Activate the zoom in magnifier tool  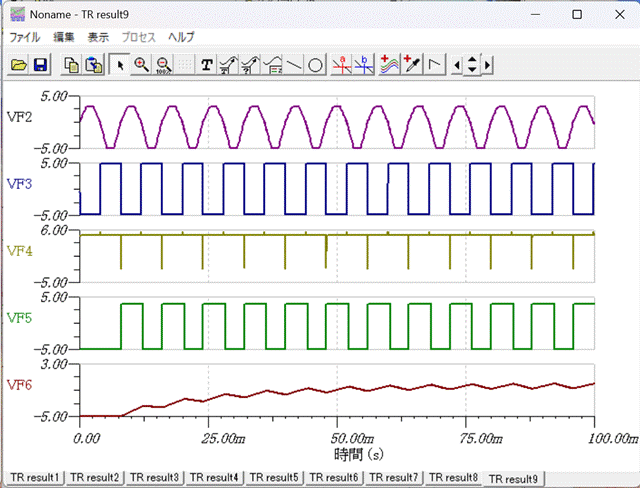click(142, 65)
